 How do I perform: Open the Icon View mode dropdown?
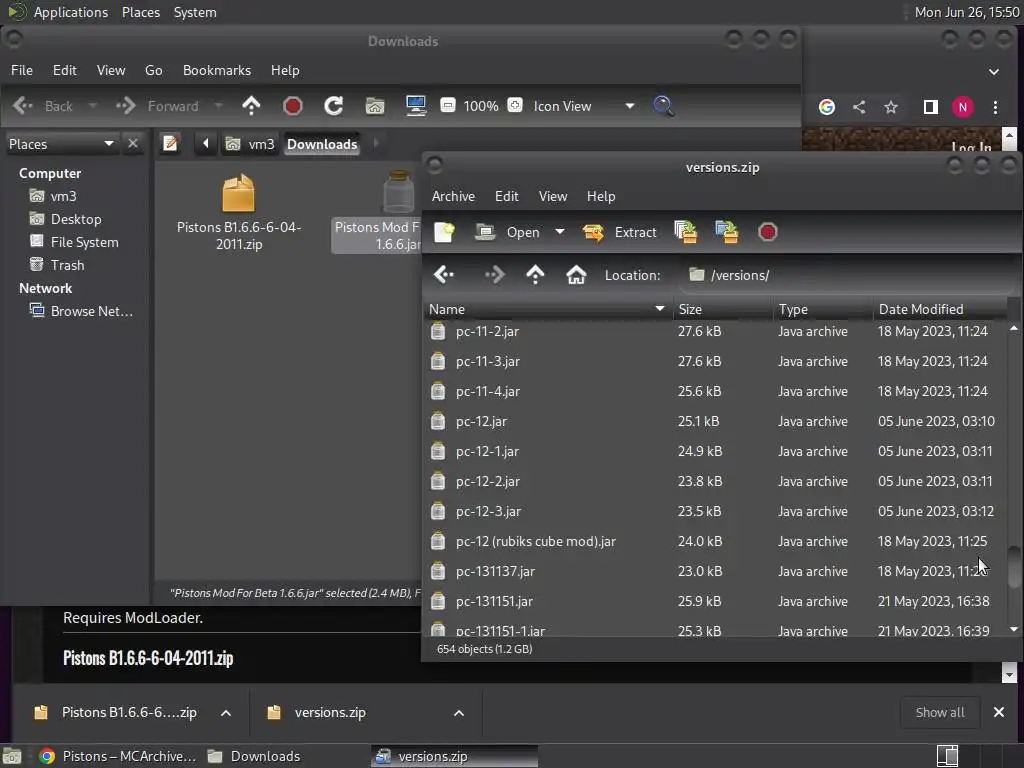[583, 106]
